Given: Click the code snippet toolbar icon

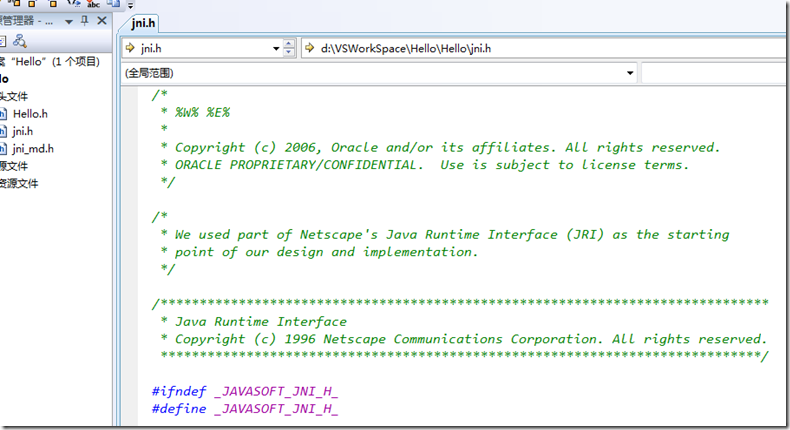Looking at the screenshot, I should 74,3.
